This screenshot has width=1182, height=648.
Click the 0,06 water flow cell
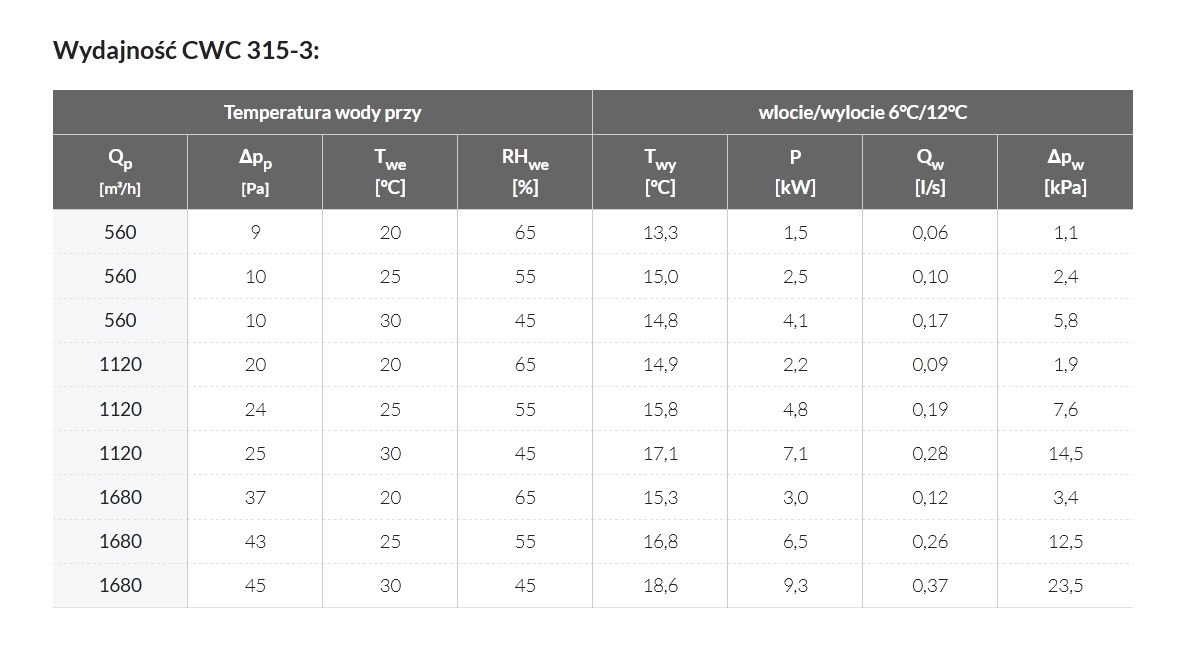pyautogui.click(x=930, y=232)
